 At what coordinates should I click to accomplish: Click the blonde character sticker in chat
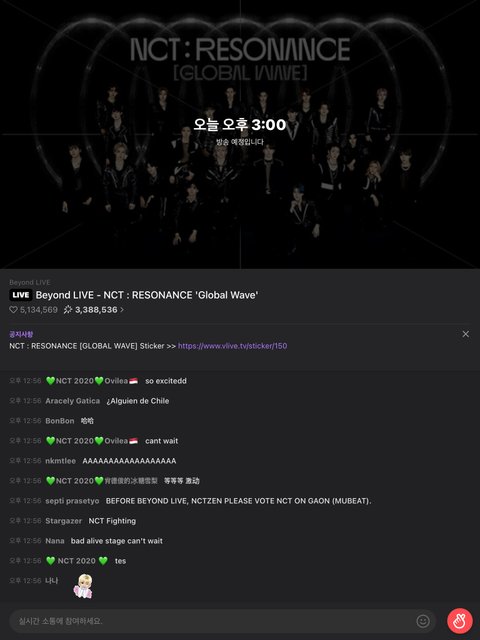83,586
